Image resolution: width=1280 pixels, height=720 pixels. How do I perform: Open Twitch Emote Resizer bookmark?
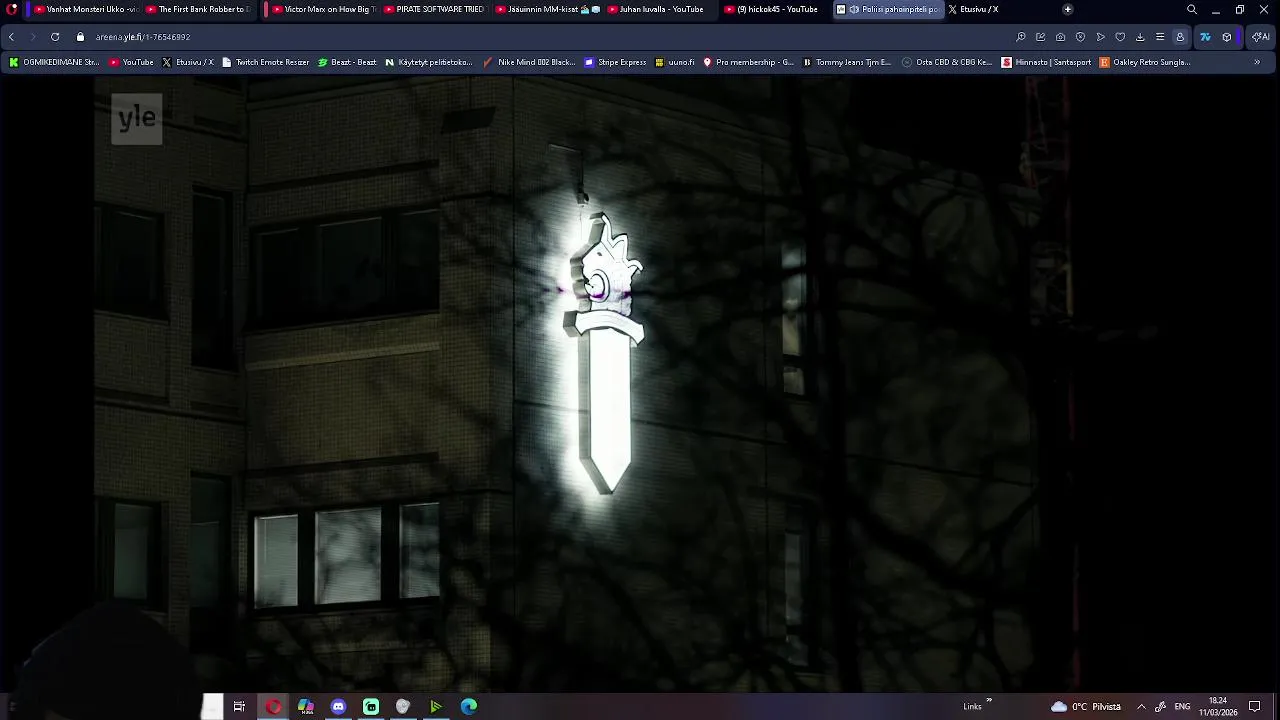[x=266, y=62]
